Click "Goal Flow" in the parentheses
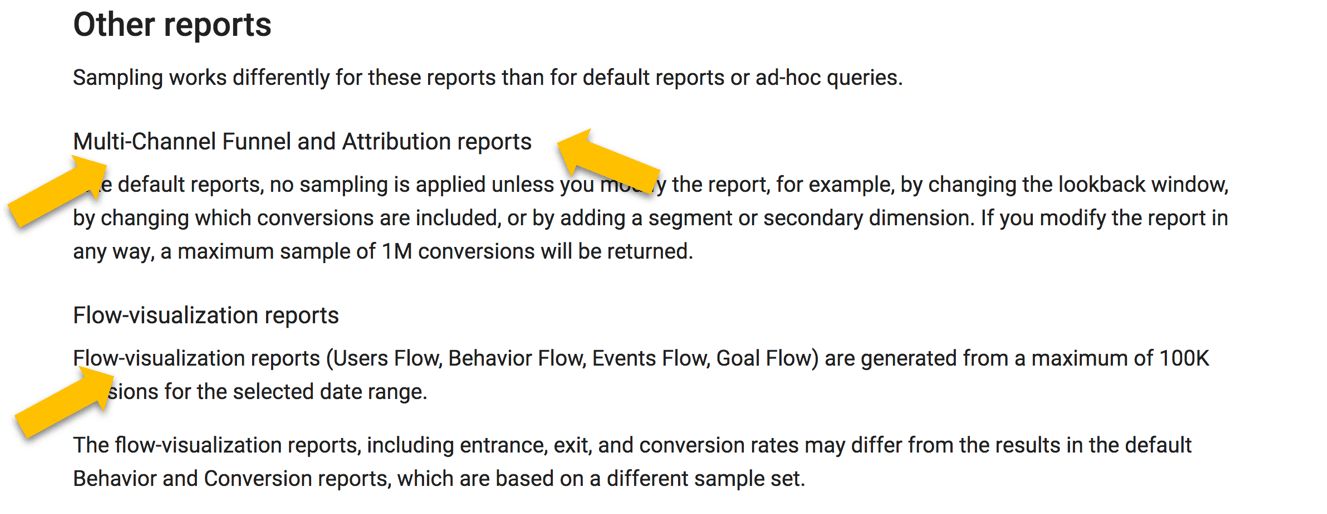This screenshot has width=1327, height=514. (763, 359)
